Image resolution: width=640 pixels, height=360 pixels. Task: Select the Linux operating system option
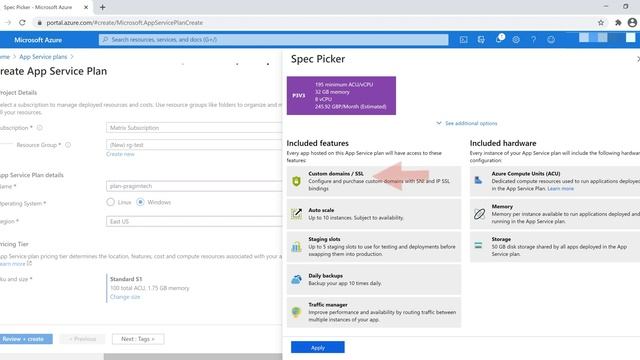(x=110, y=202)
